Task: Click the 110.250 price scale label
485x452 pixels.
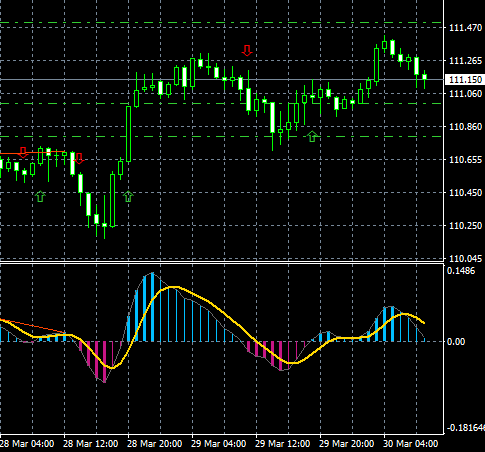Action: (465, 226)
